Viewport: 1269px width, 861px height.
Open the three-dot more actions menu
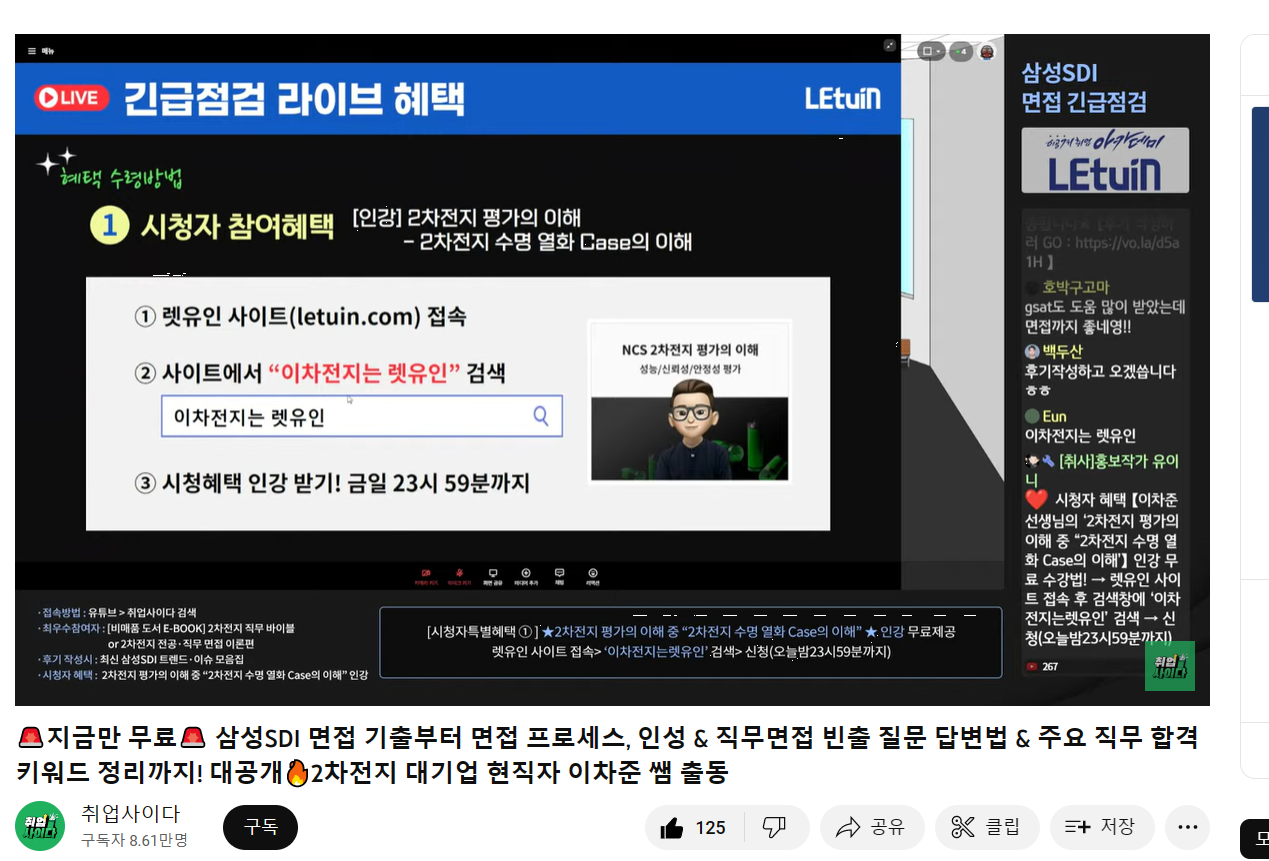pos(1187,827)
